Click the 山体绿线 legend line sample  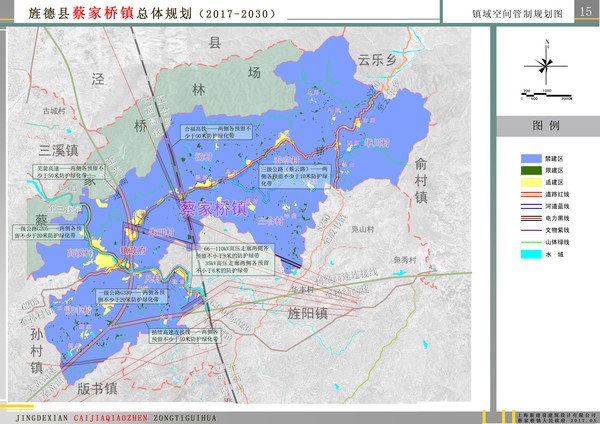coord(531,242)
